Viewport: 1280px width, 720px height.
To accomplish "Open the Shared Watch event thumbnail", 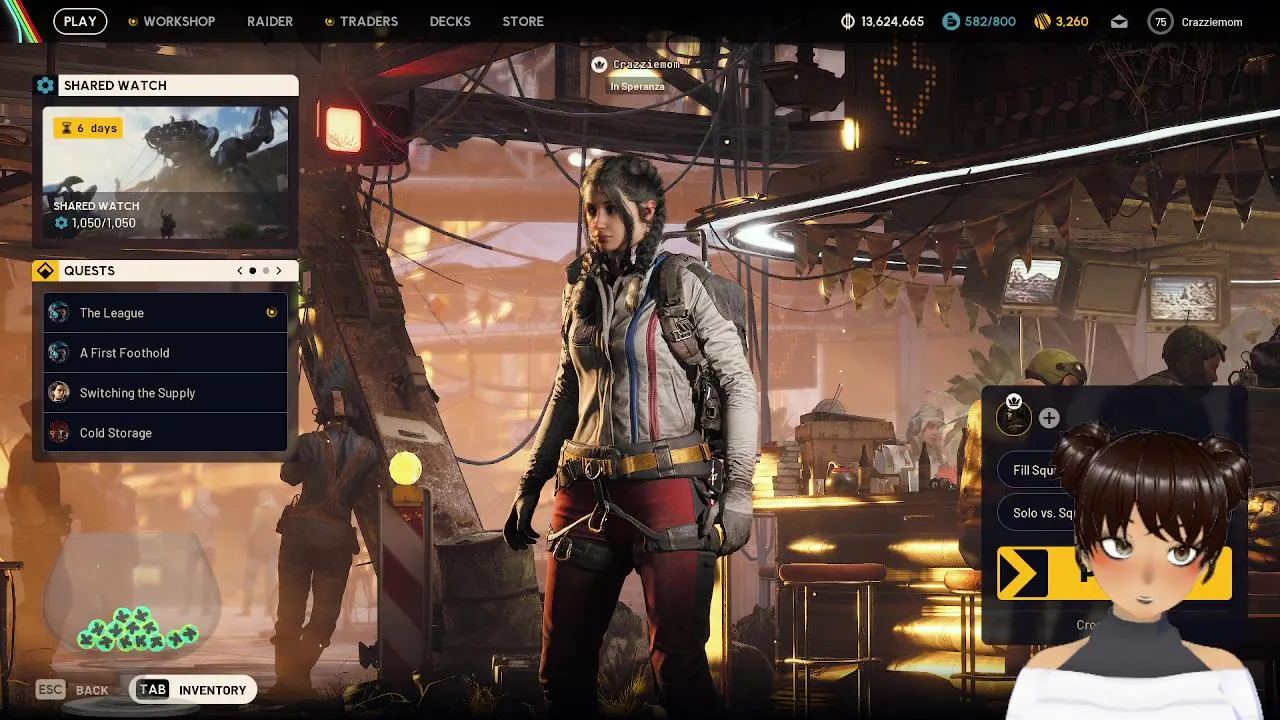I will pos(165,172).
